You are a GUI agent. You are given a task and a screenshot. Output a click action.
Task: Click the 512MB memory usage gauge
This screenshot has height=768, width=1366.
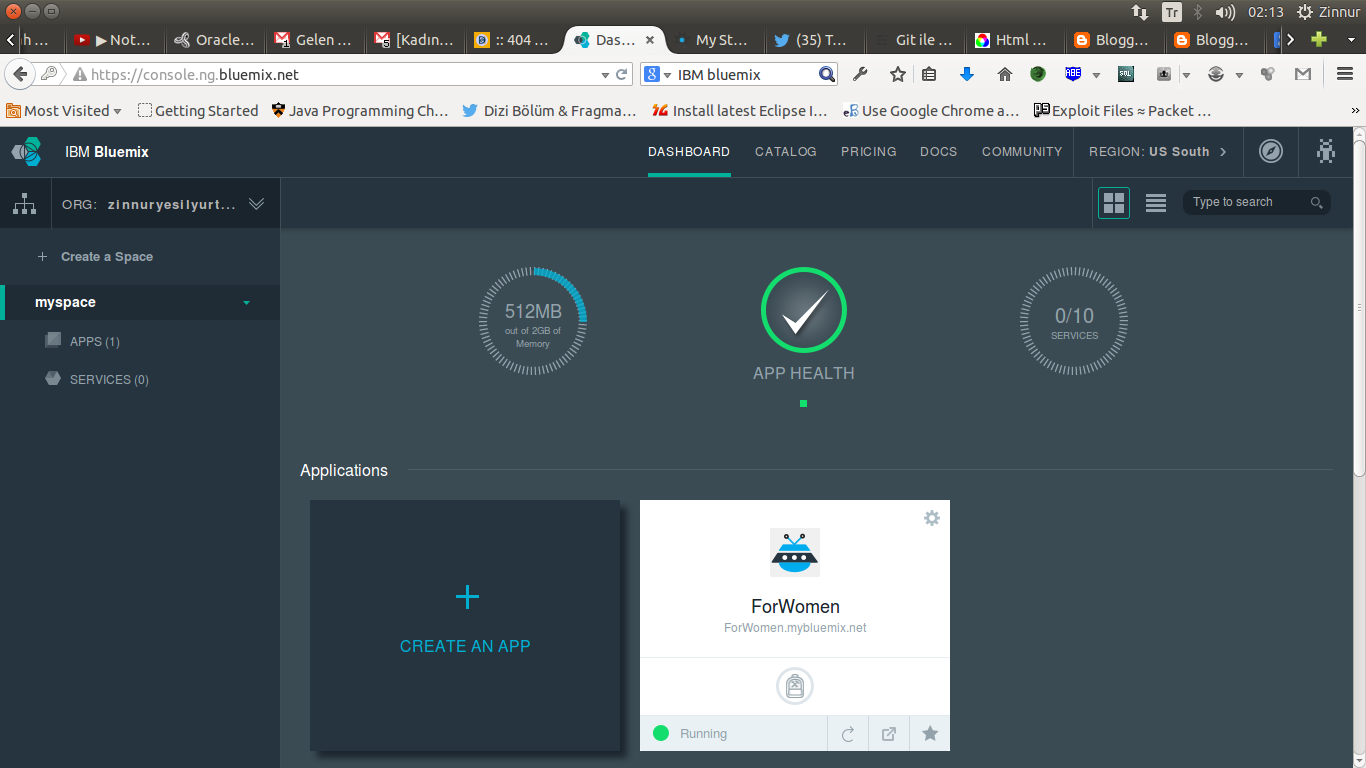533,322
